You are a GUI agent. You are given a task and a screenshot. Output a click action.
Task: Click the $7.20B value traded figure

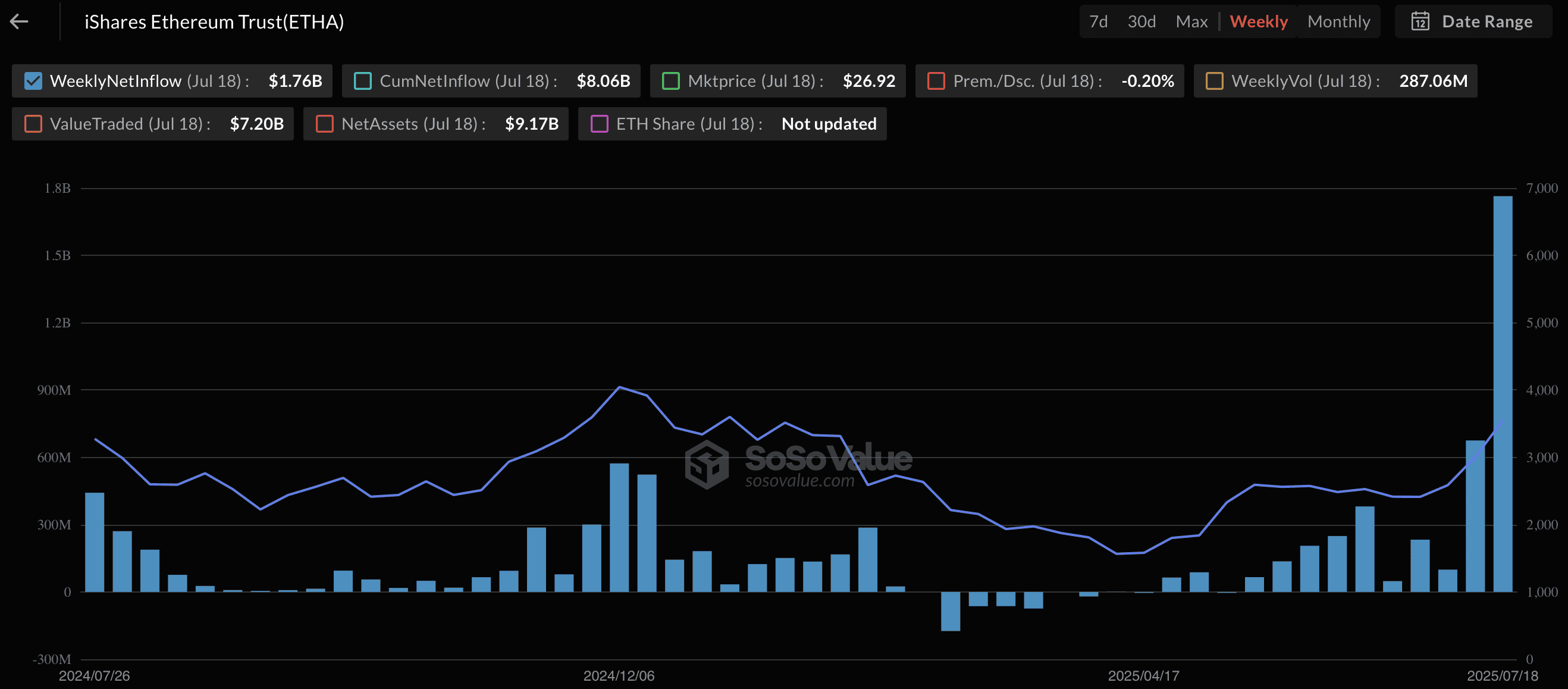(257, 124)
